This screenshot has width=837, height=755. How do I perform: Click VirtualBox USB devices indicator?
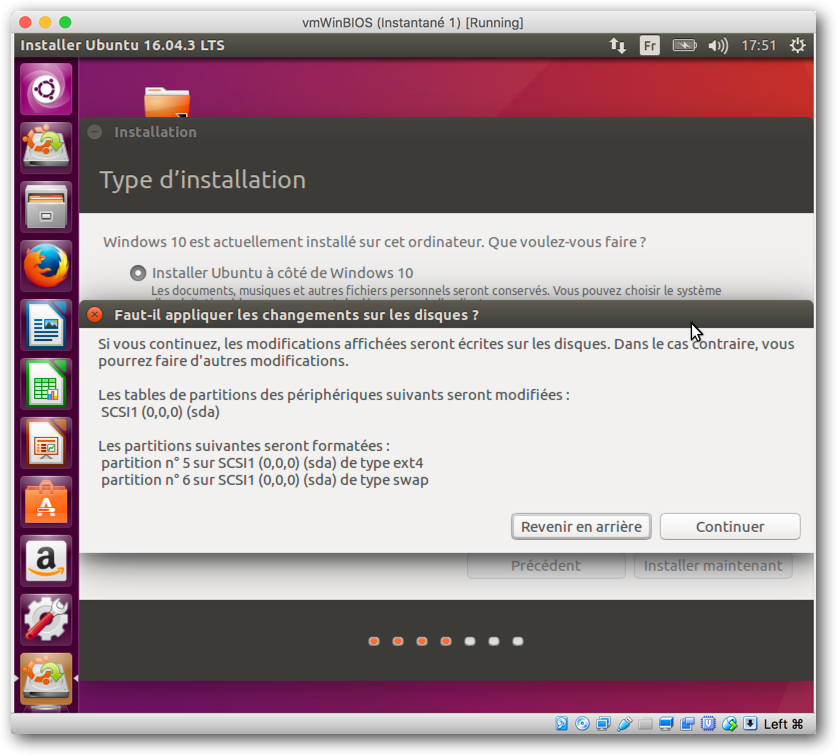click(x=625, y=723)
